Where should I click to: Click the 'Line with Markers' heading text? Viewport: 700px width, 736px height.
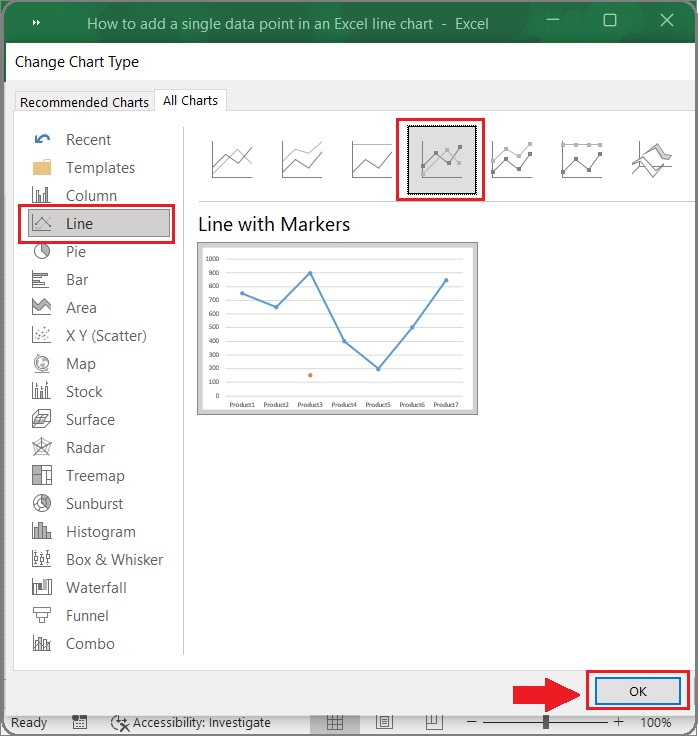click(274, 224)
